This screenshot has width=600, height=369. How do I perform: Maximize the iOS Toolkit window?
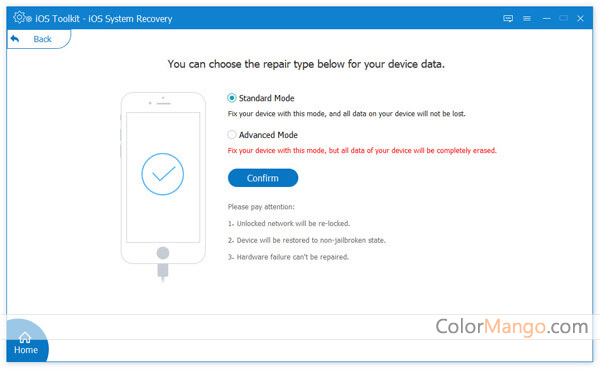tap(563, 18)
